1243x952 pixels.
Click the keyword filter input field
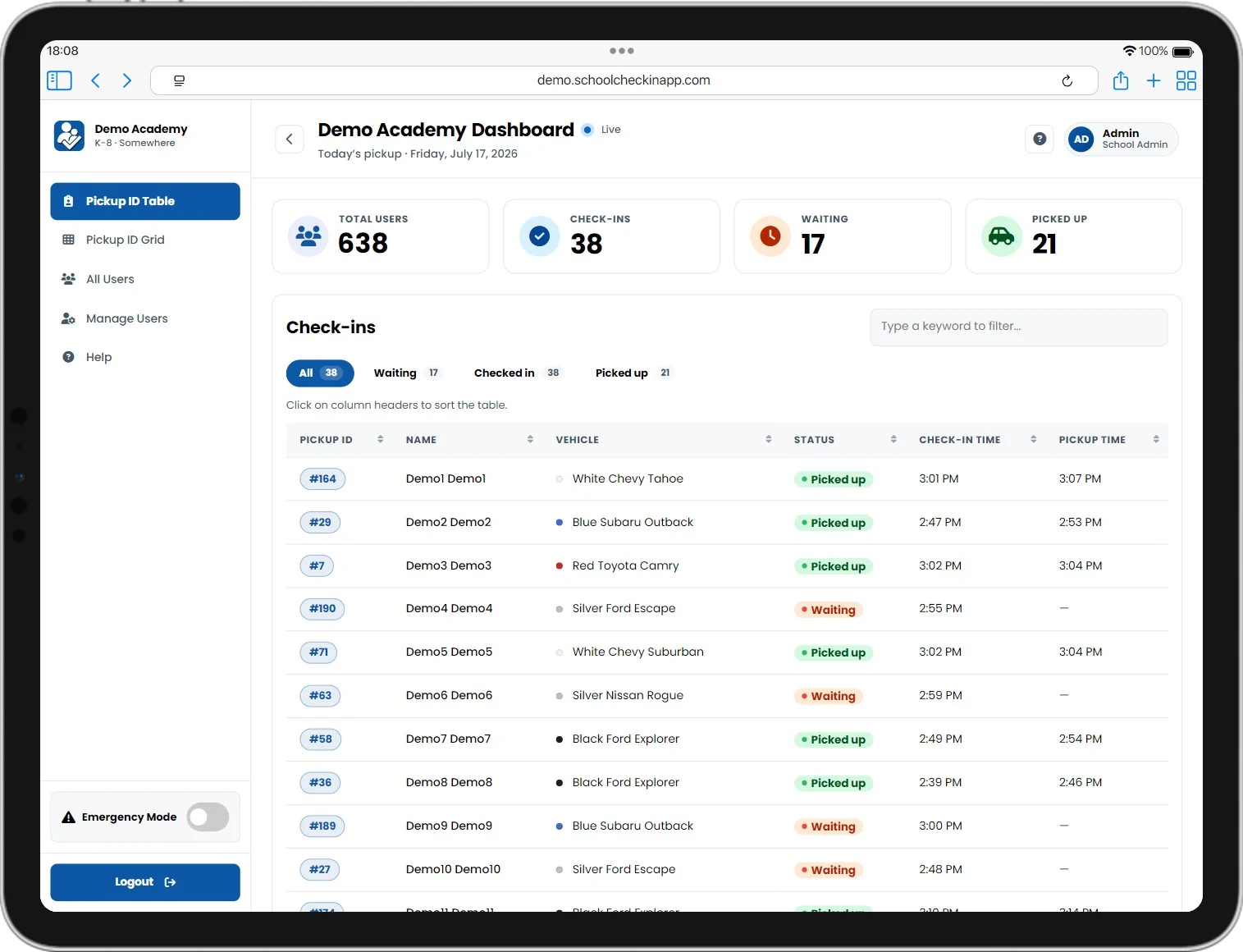click(1018, 327)
